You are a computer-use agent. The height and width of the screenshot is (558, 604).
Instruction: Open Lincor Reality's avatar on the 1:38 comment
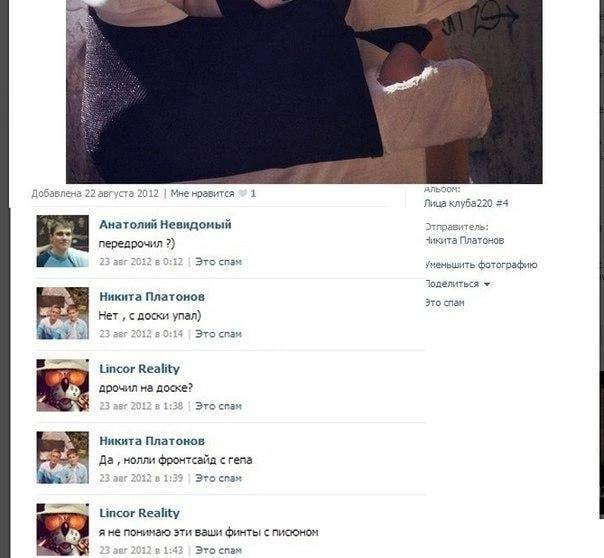click(62, 385)
